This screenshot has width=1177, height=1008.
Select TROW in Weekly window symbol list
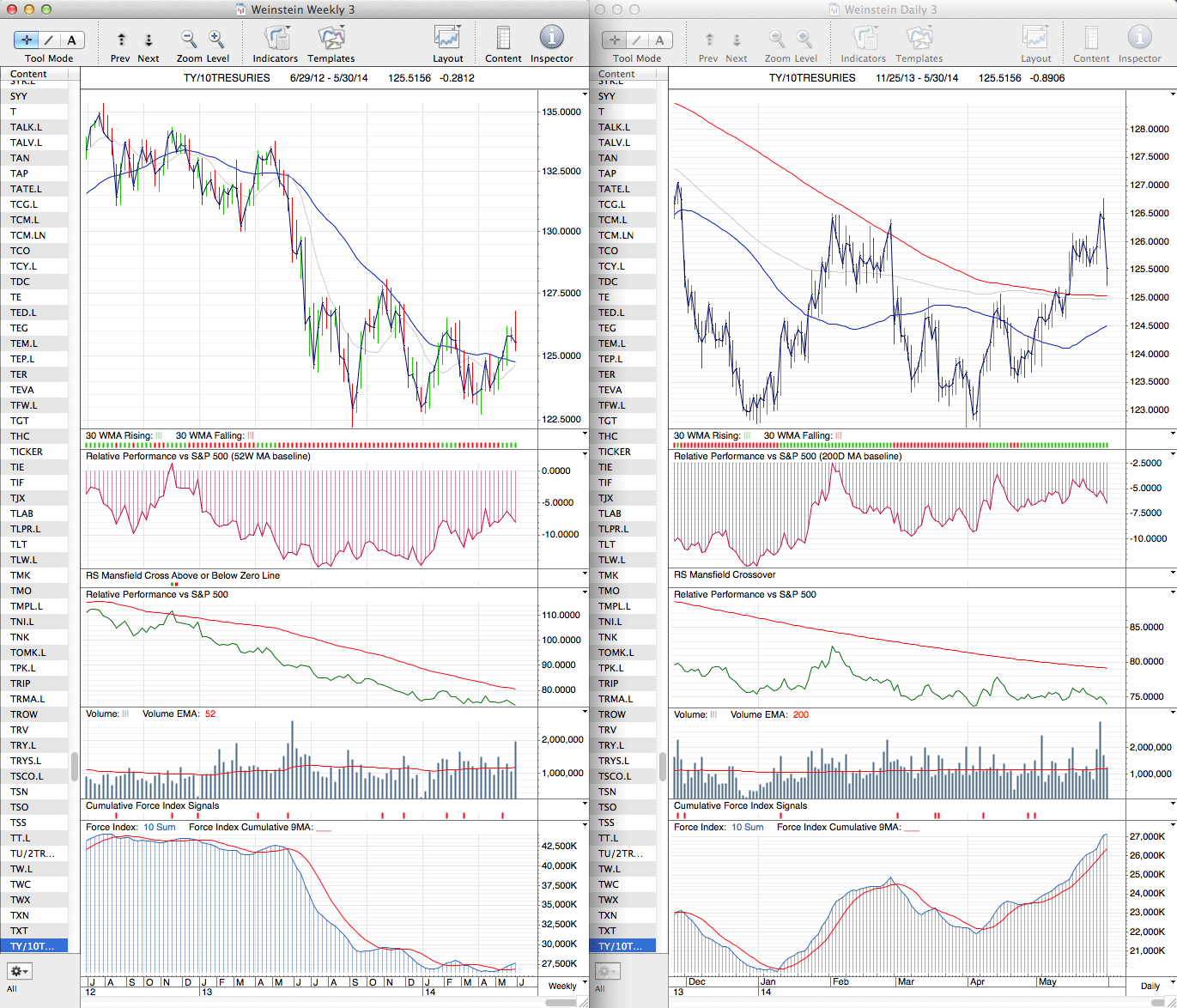(24, 714)
